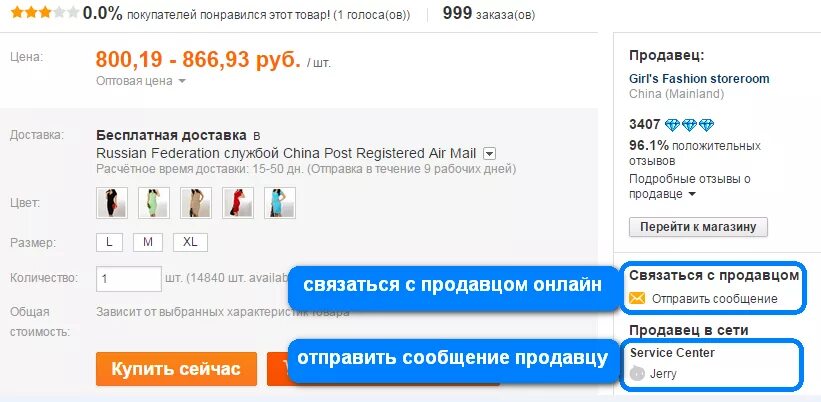Click the Купить сейчас button
The image size is (821, 402).
[x=176, y=369]
